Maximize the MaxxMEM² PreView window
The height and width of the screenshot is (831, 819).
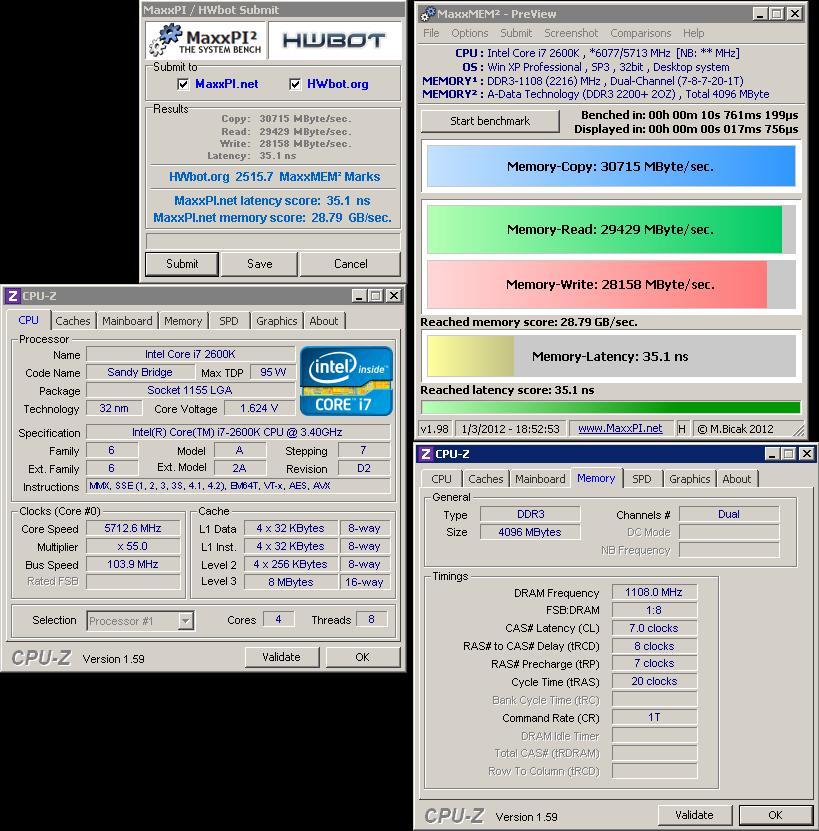click(x=777, y=14)
